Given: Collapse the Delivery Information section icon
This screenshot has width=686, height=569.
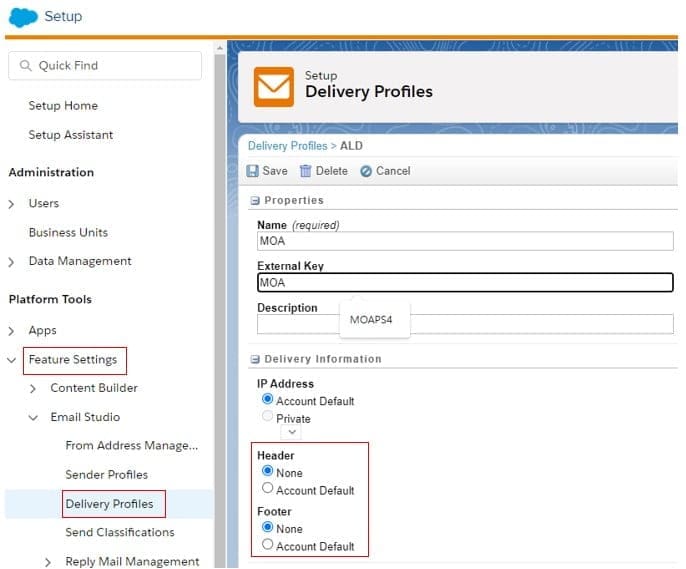Looking at the screenshot, I should [x=255, y=359].
